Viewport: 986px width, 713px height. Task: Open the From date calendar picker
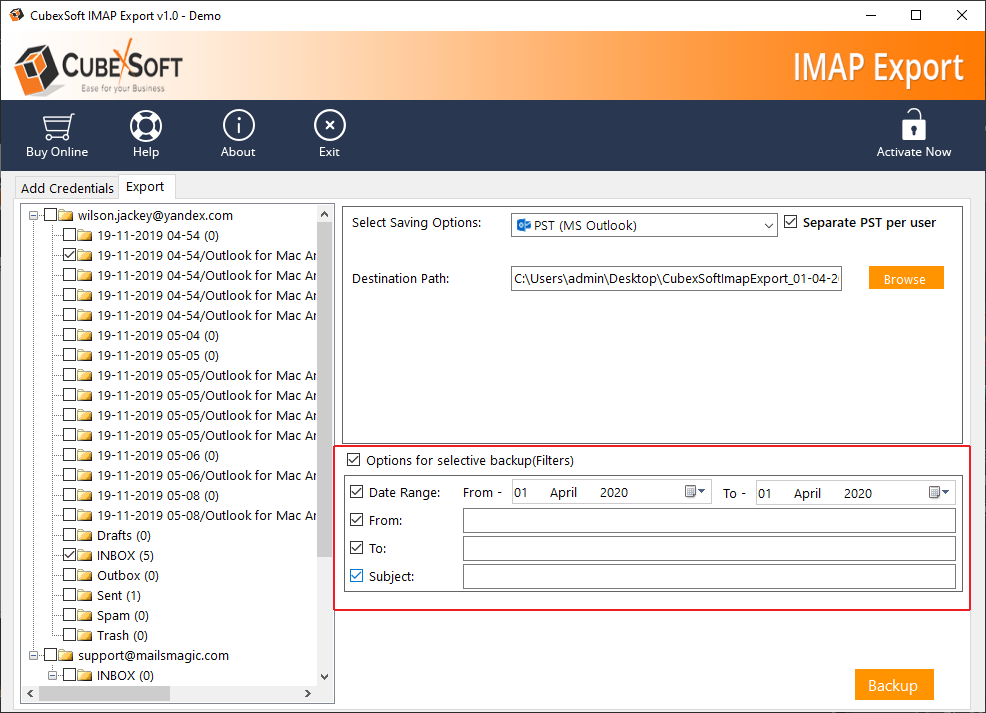pyautogui.click(x=695, y=492)
